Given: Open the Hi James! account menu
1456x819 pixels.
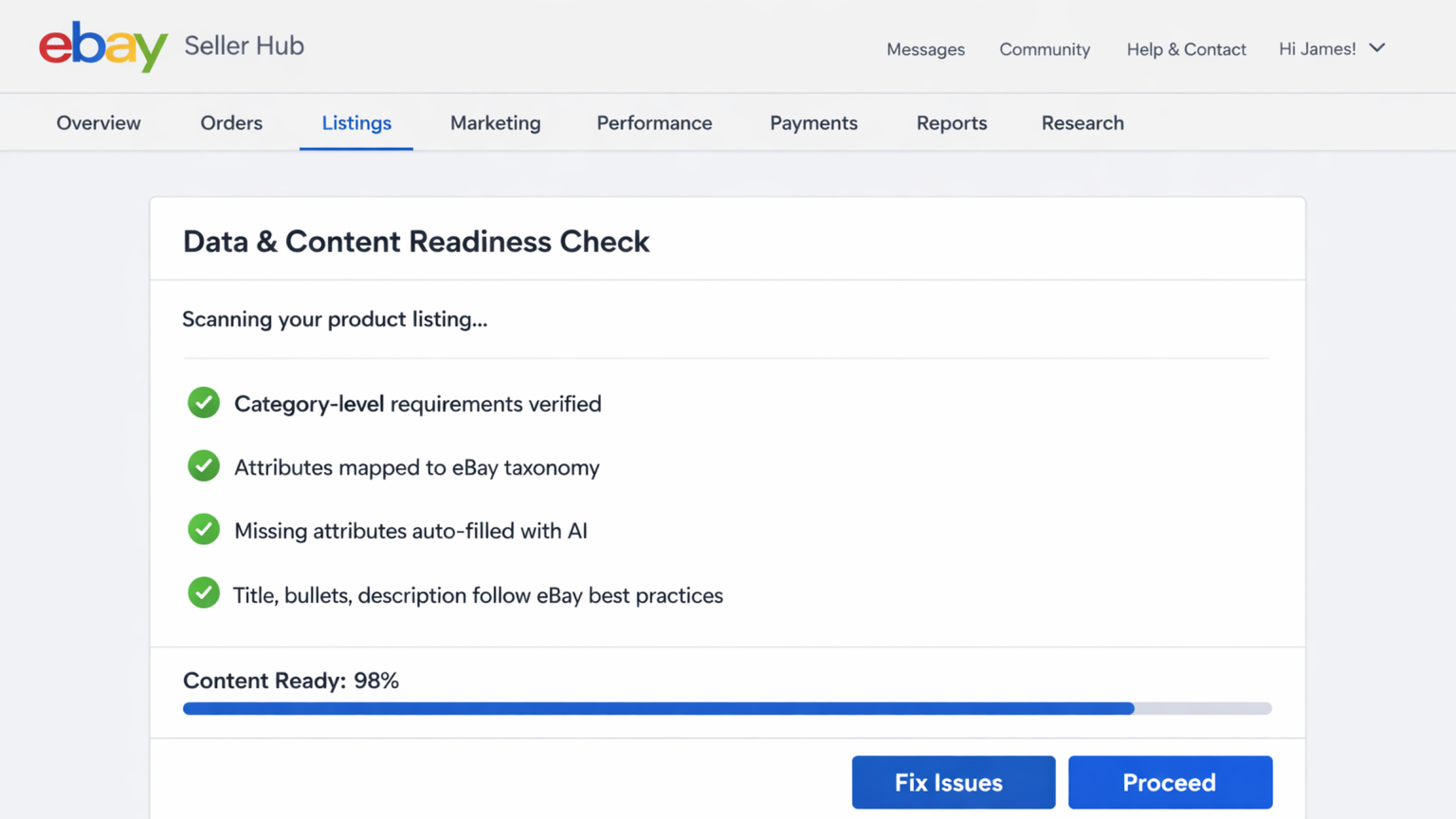Looking at the screenshot, I should tap(1317, 49).
